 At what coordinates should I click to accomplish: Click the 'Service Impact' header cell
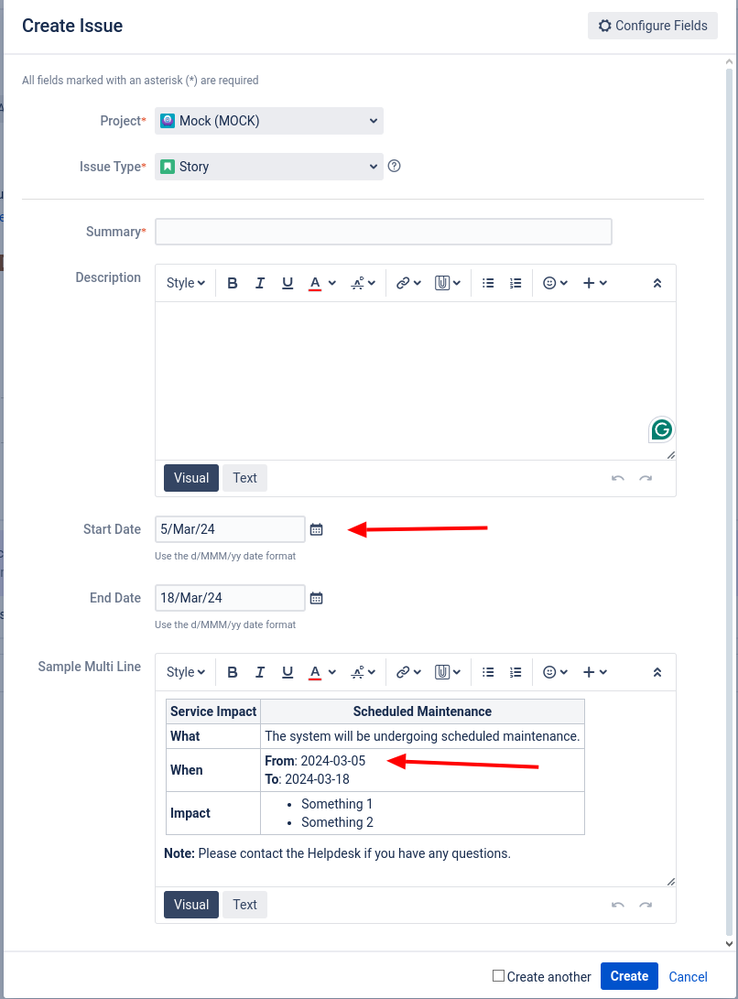(x=213, y=711)
